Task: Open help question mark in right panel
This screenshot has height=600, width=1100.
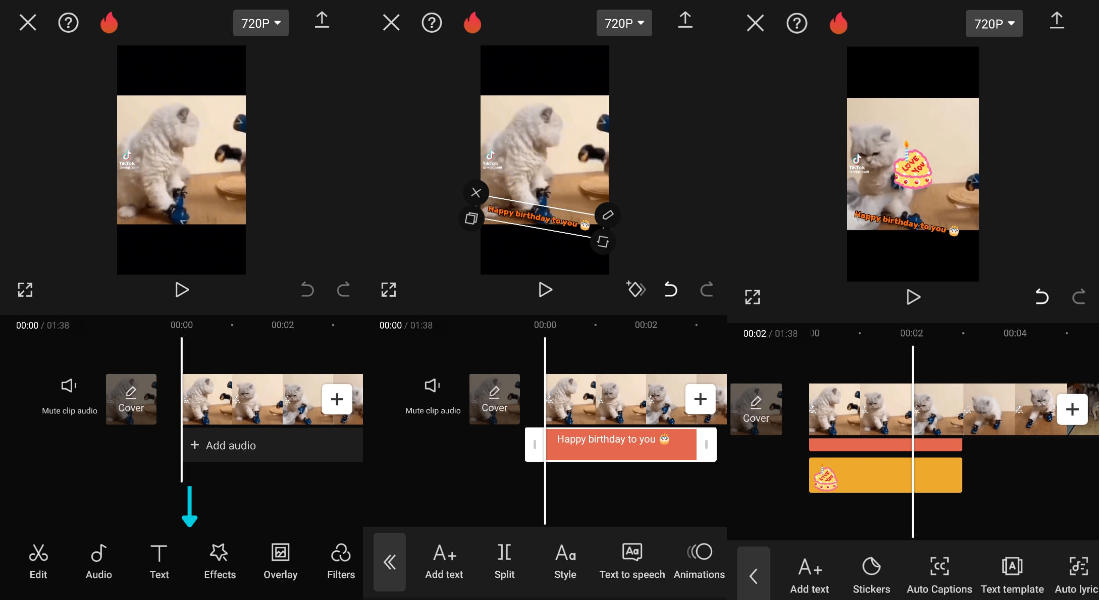Action: (796, 24)
